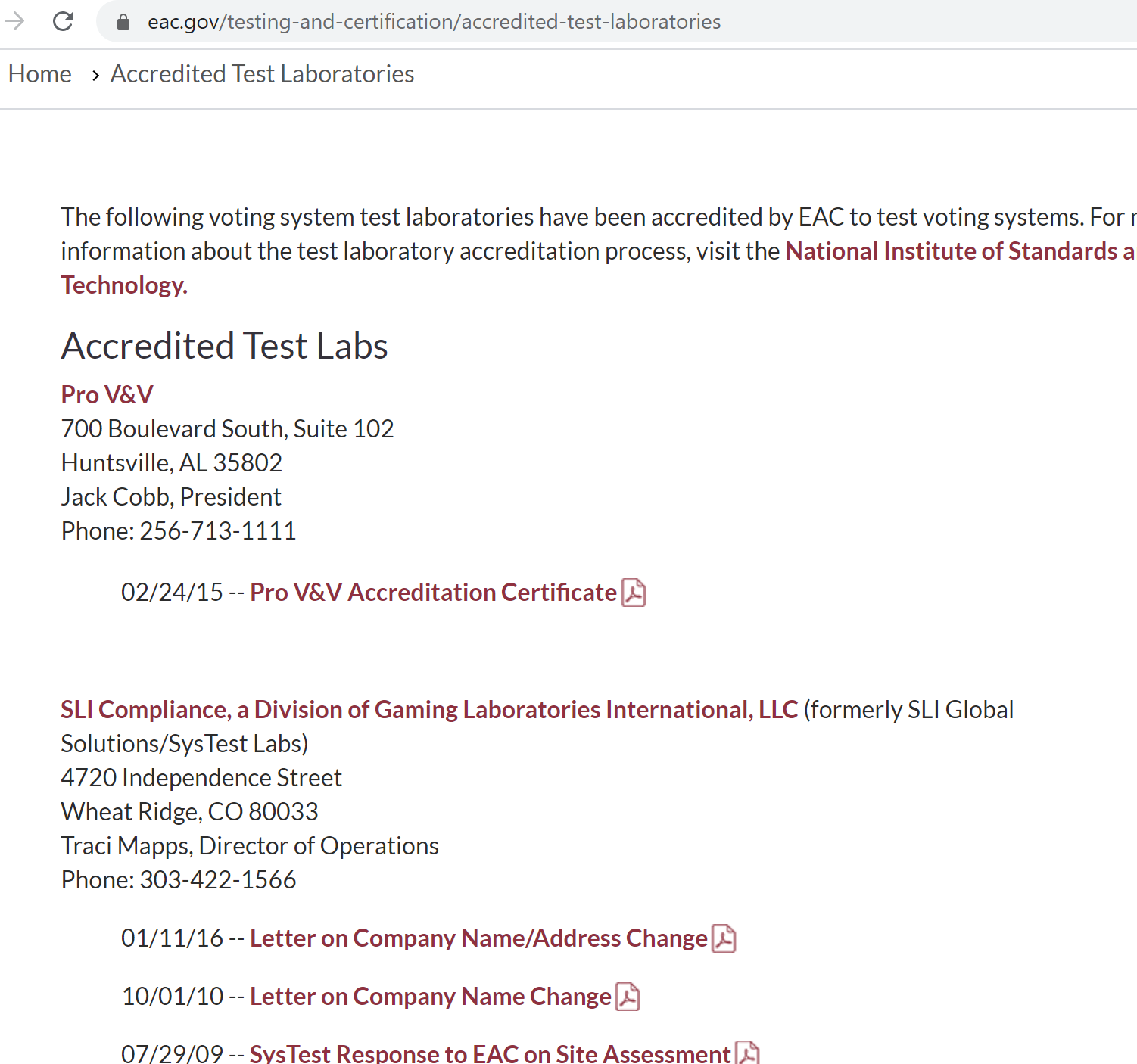The width and height of the screenshot is (1137, 1064).
Task: Open SLI Compliance Gaming Laboratories link
Action: (x=429, y=710)
